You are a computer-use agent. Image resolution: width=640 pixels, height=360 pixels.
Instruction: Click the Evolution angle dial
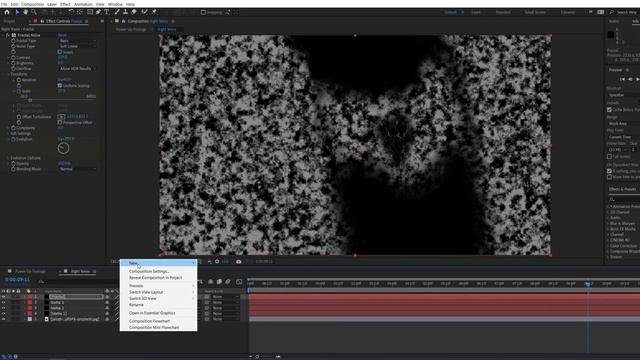(63, 148)
